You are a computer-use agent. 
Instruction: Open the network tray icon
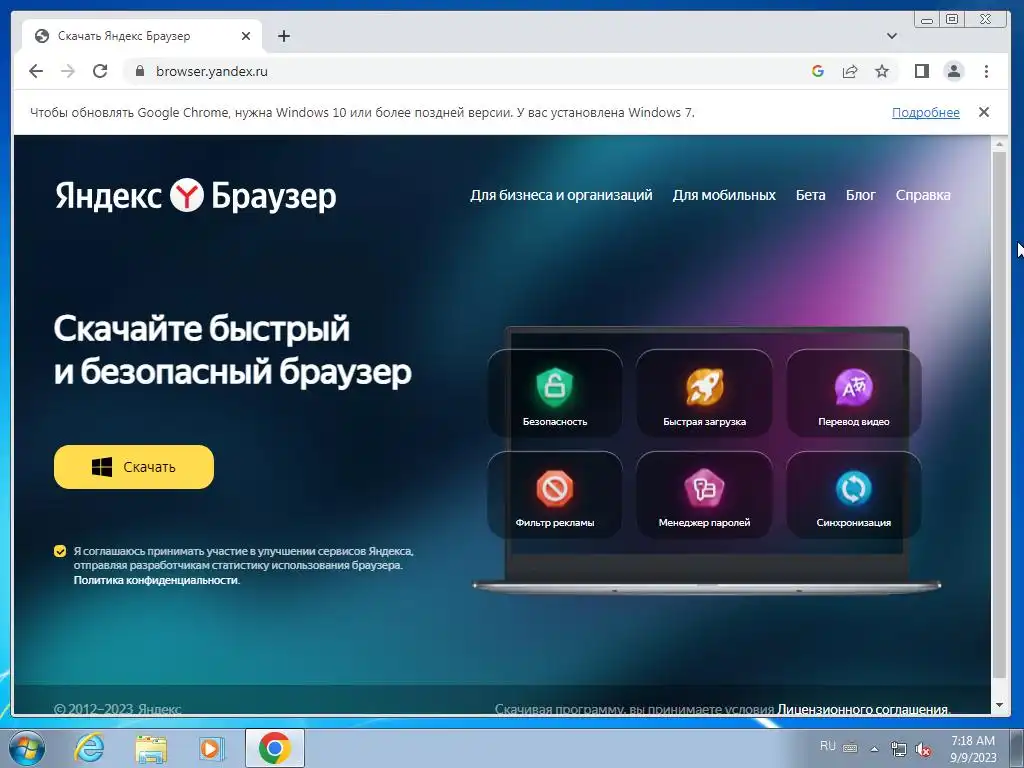tap(899, 750)
